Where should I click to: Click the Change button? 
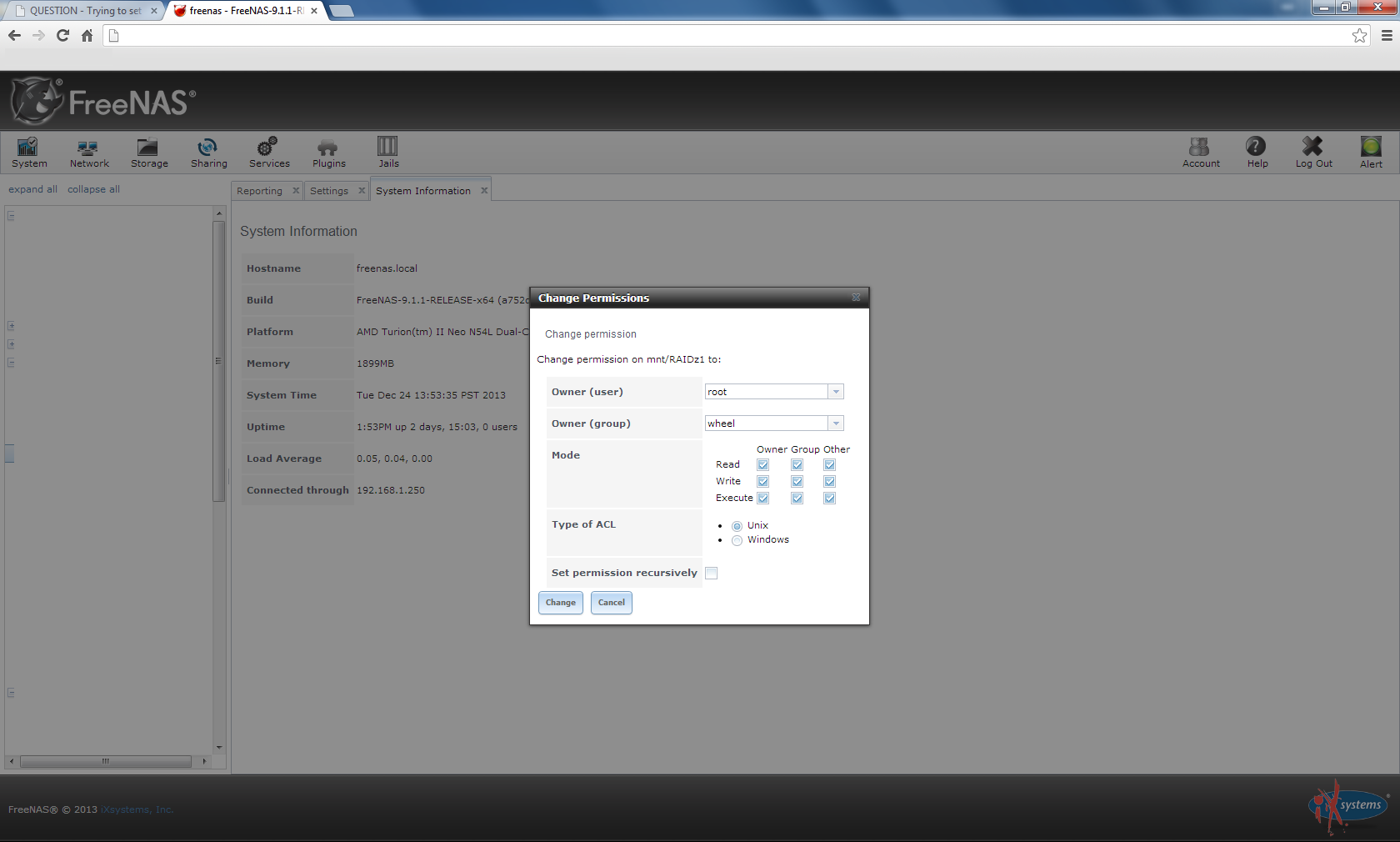tap(561, 603)
